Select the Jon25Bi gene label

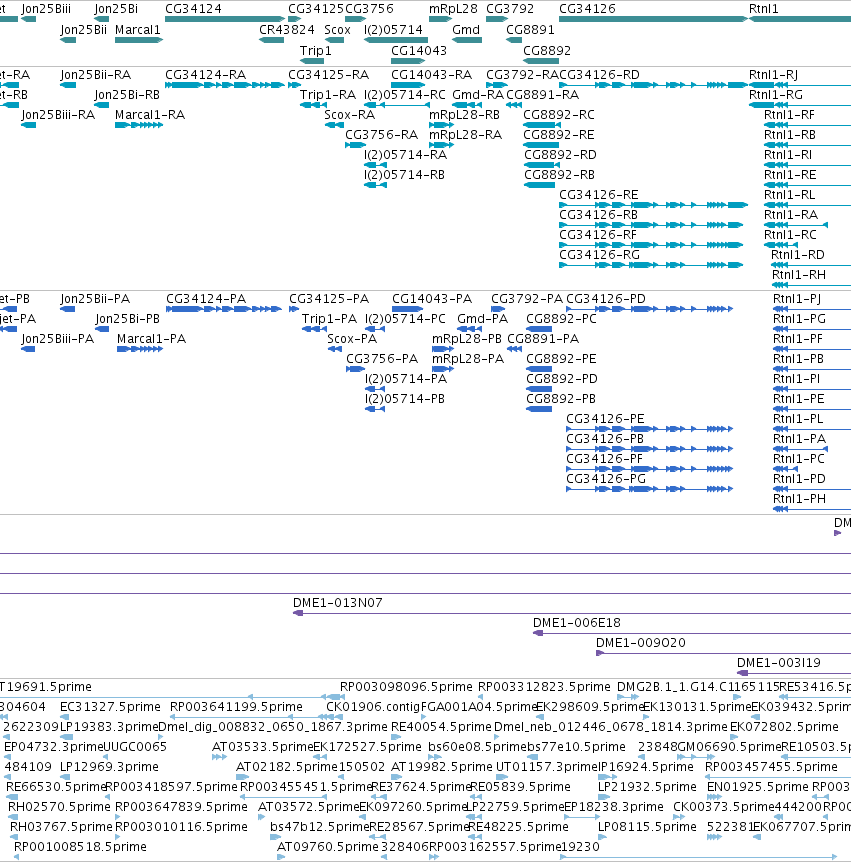[x=116, y=9]
